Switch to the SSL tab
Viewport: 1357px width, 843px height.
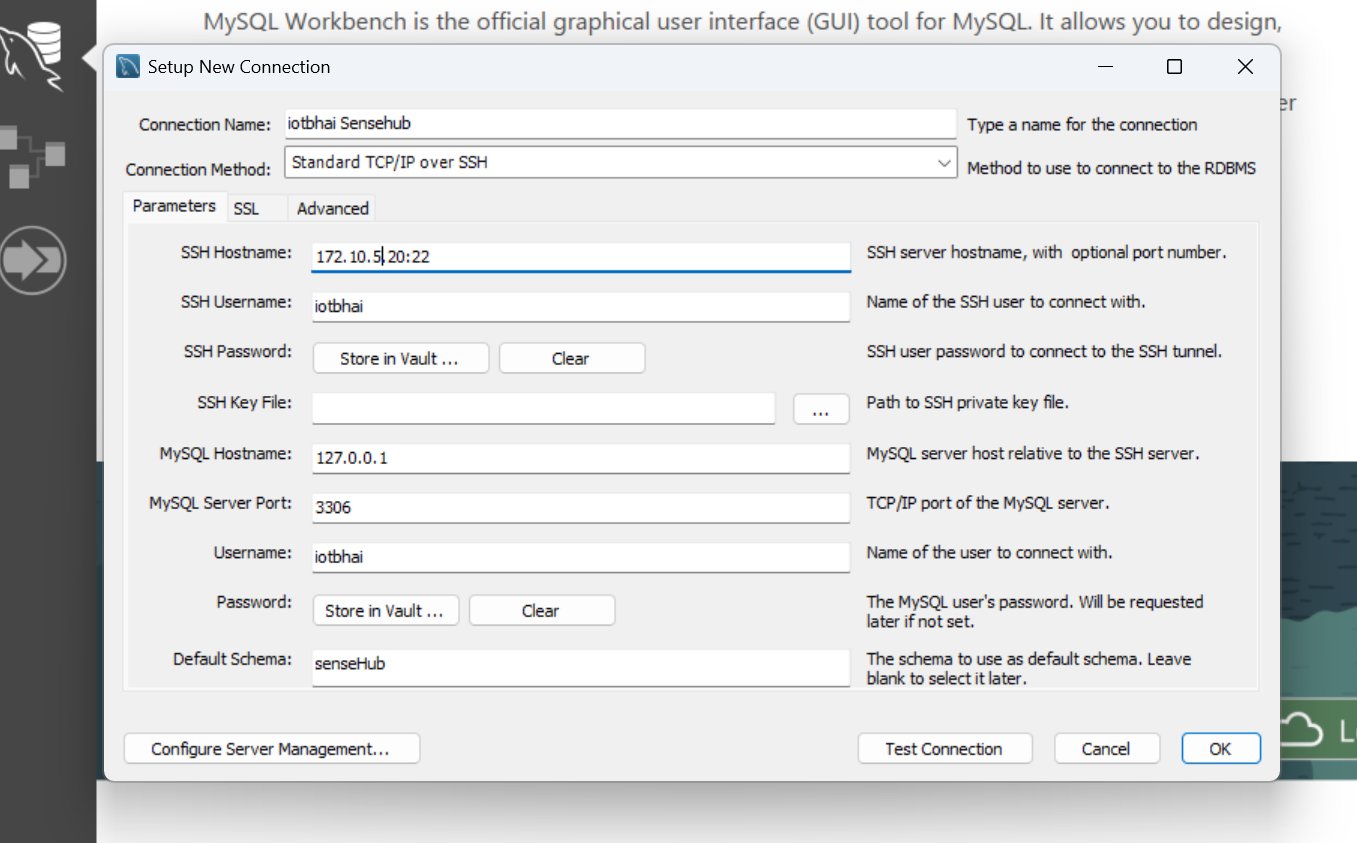pyautogui.click(x=246, y=208)
